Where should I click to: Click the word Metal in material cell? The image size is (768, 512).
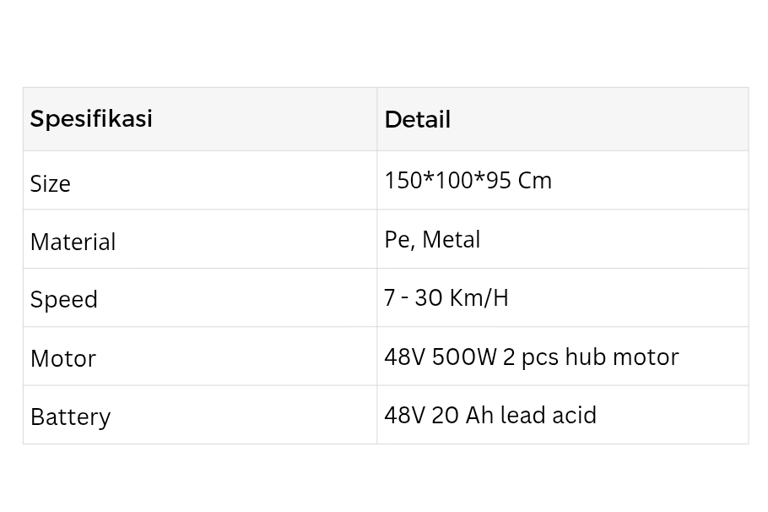click(x=451, y=240)
